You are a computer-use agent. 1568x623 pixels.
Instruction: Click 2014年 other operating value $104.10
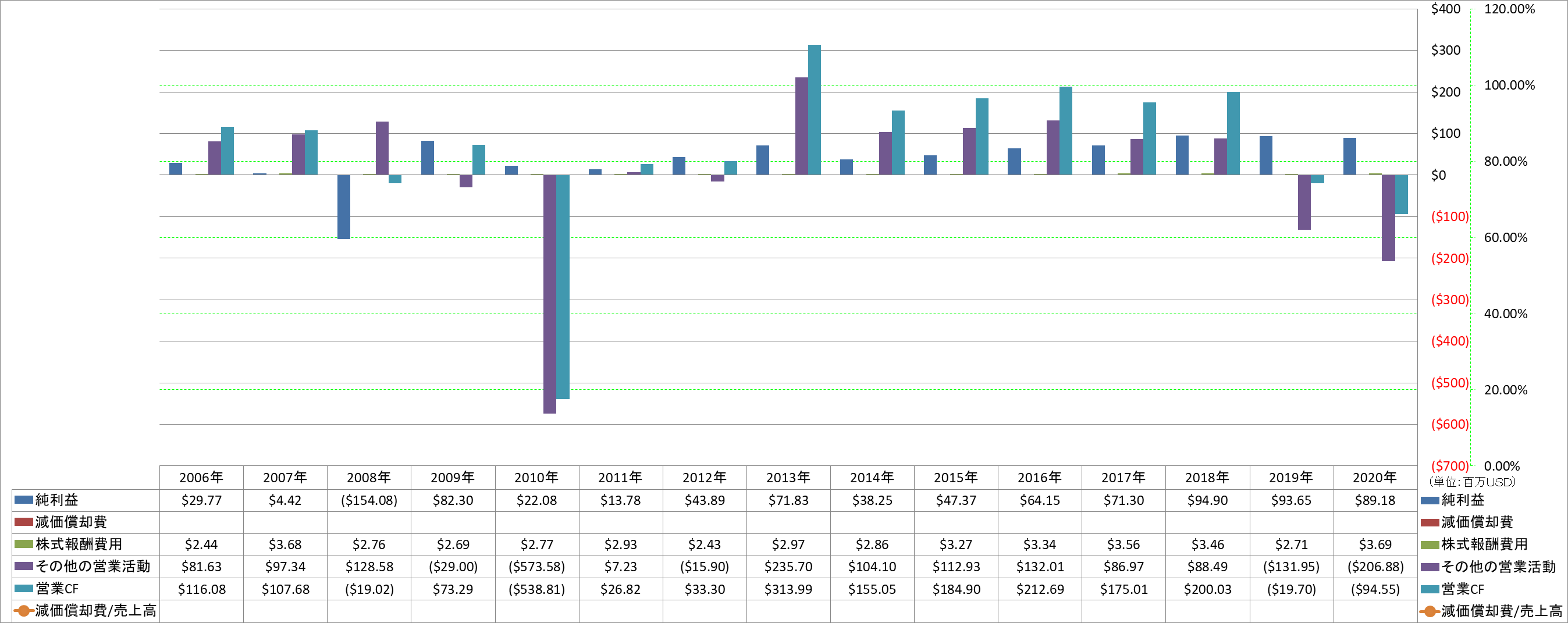click(x=872, y=567)
